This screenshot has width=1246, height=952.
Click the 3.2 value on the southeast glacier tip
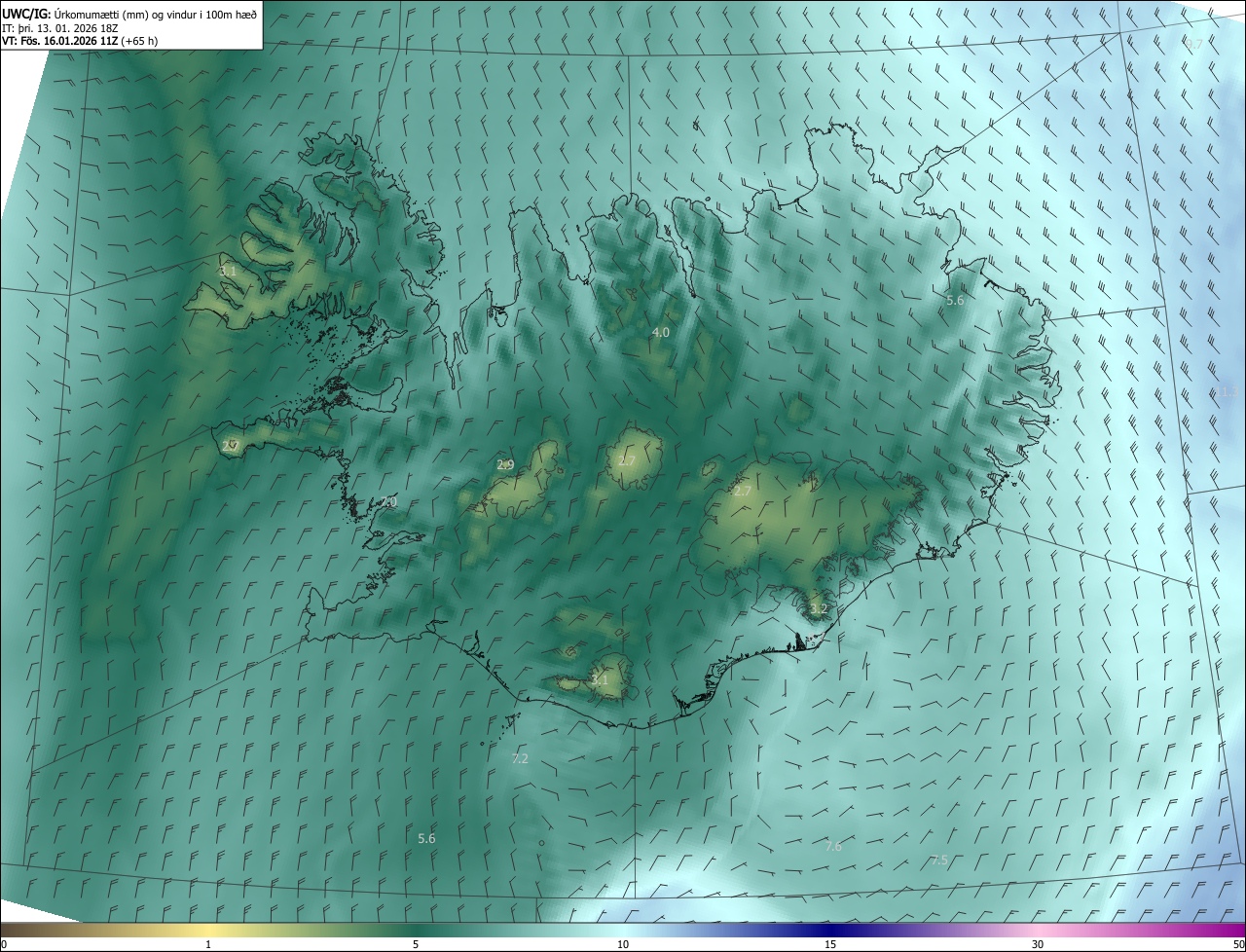(x=819, y=608)
